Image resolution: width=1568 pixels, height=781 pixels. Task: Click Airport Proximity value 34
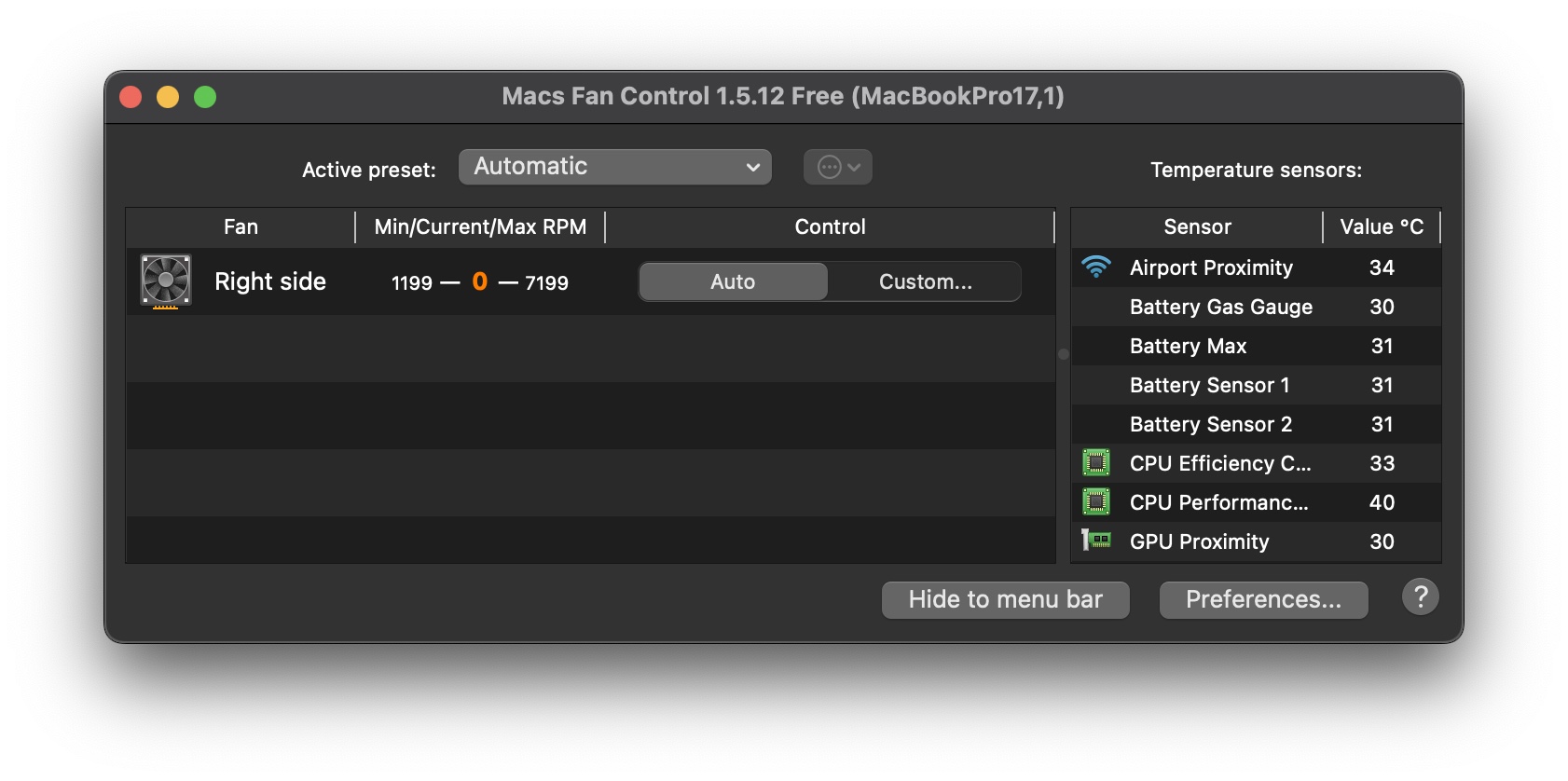coord(1382,267)
